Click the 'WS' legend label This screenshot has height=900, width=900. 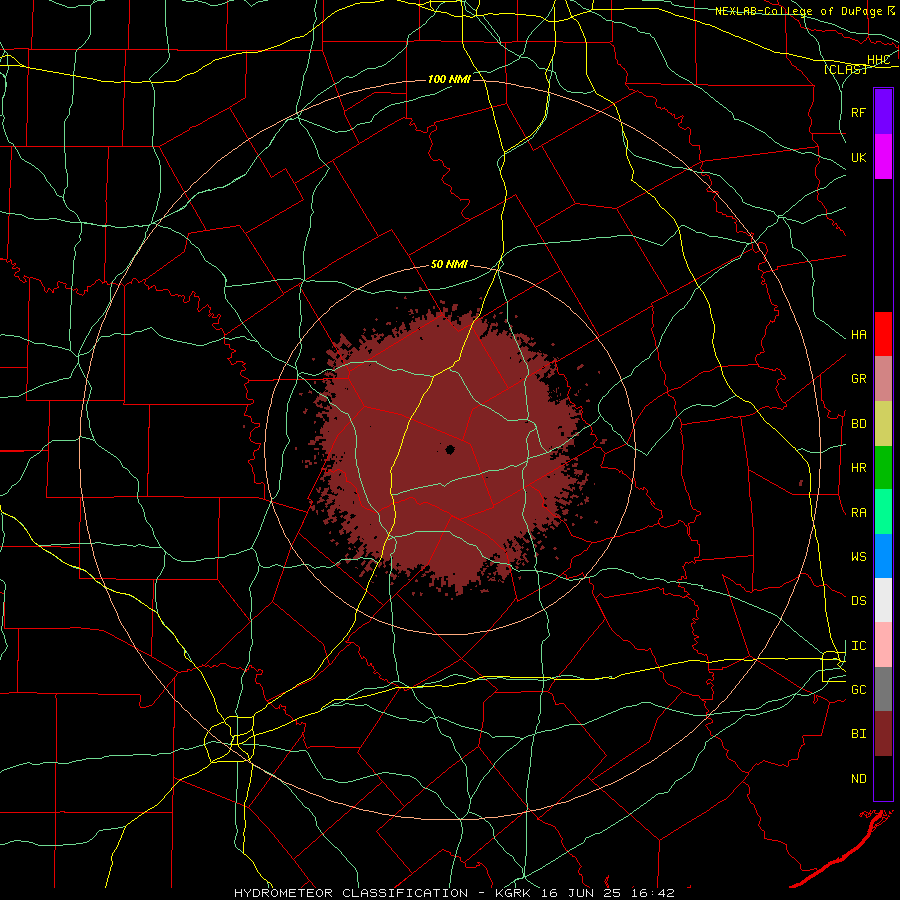(x=858, y=557)
